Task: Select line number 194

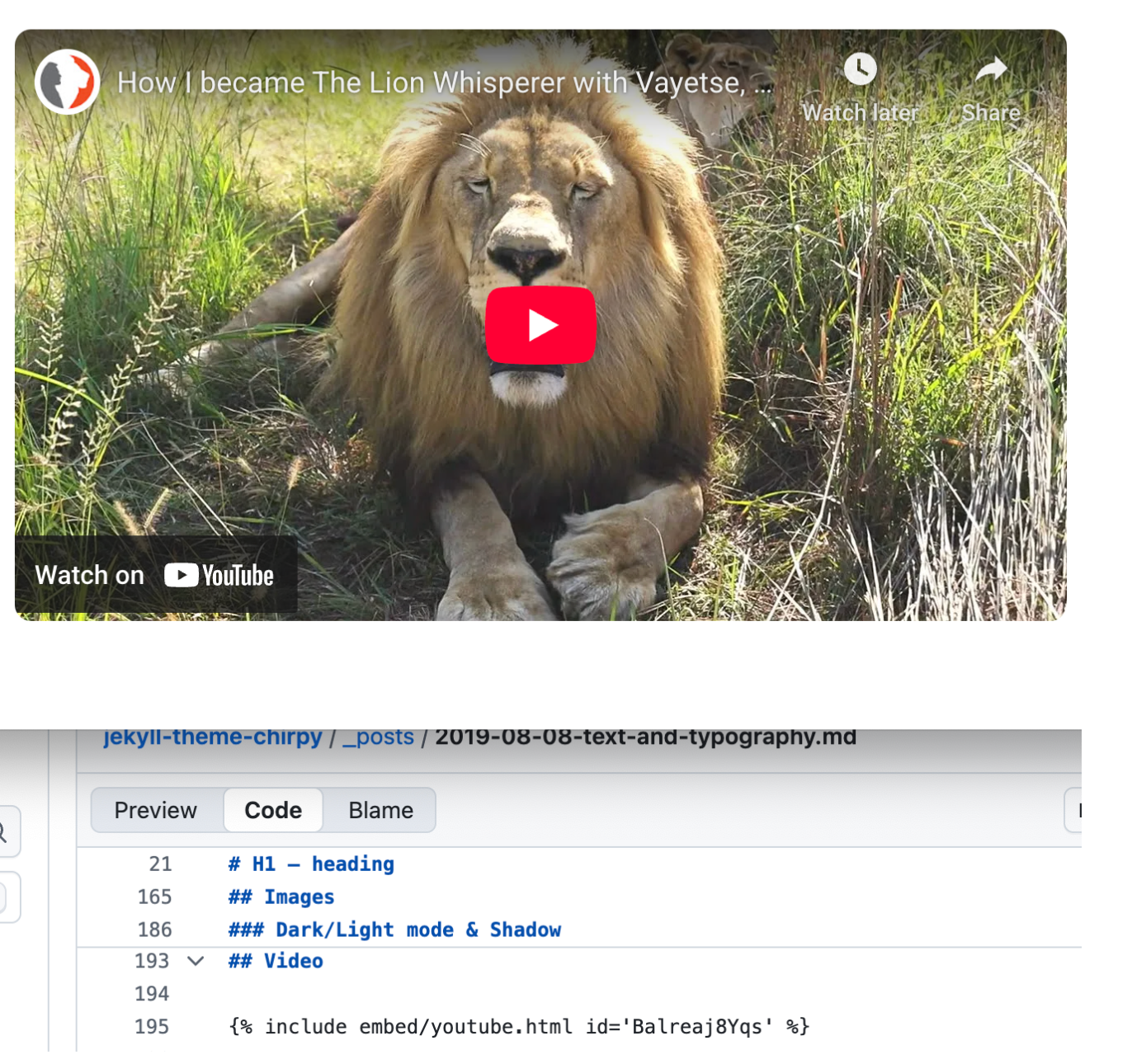Action: coord(152,994)
